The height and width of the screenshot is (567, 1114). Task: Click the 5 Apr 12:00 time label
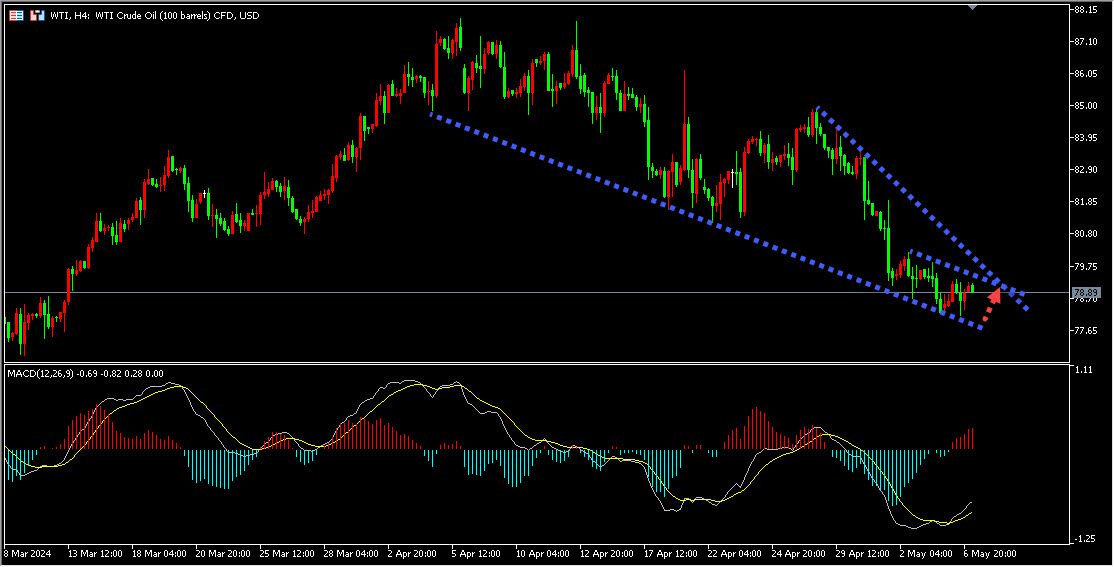[x=476, y=552]
